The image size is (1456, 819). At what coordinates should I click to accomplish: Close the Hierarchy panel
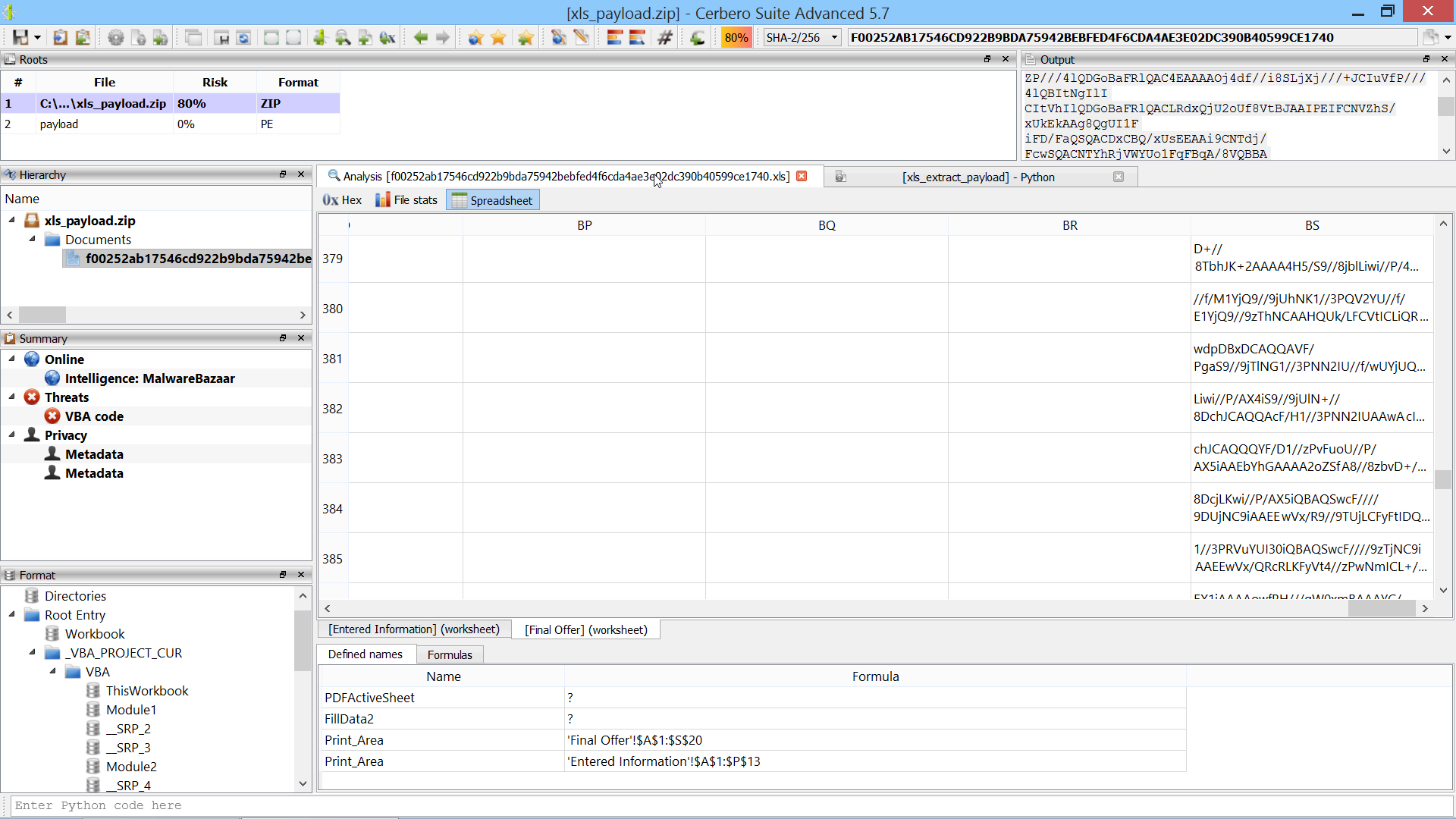pos(301,174)
